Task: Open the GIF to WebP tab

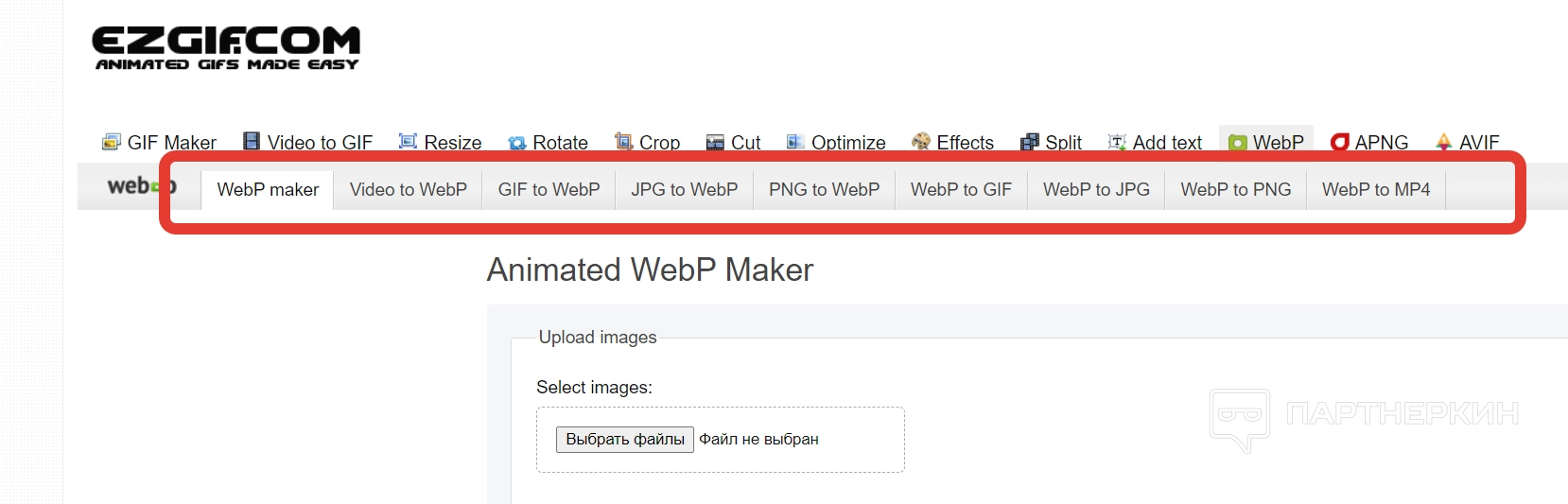Action: pos(549,190)
